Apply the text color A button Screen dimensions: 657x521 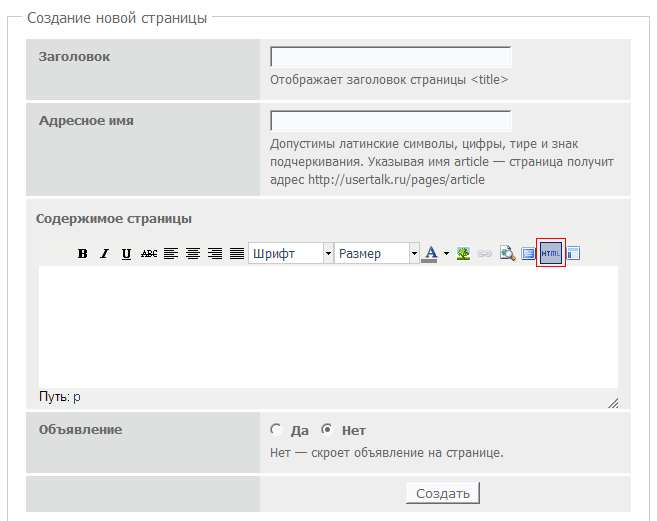click(x=430, y=254)
